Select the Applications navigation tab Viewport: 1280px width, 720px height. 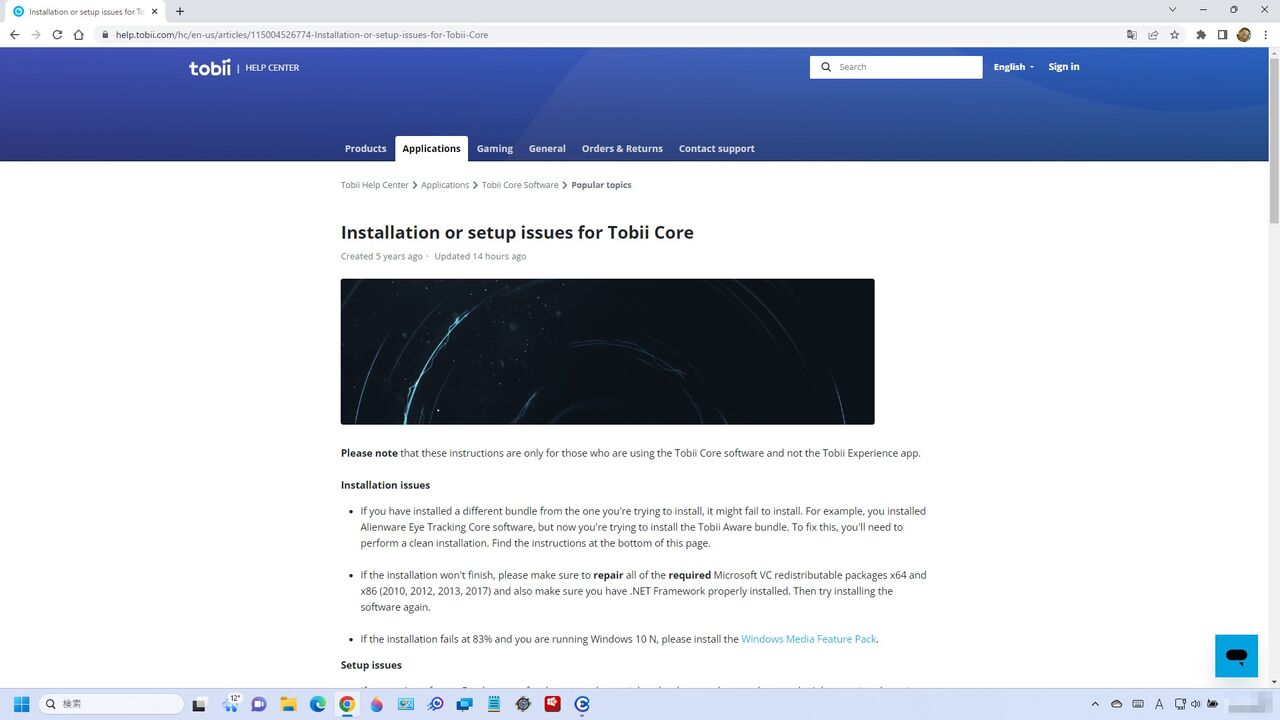coord(432,149)
